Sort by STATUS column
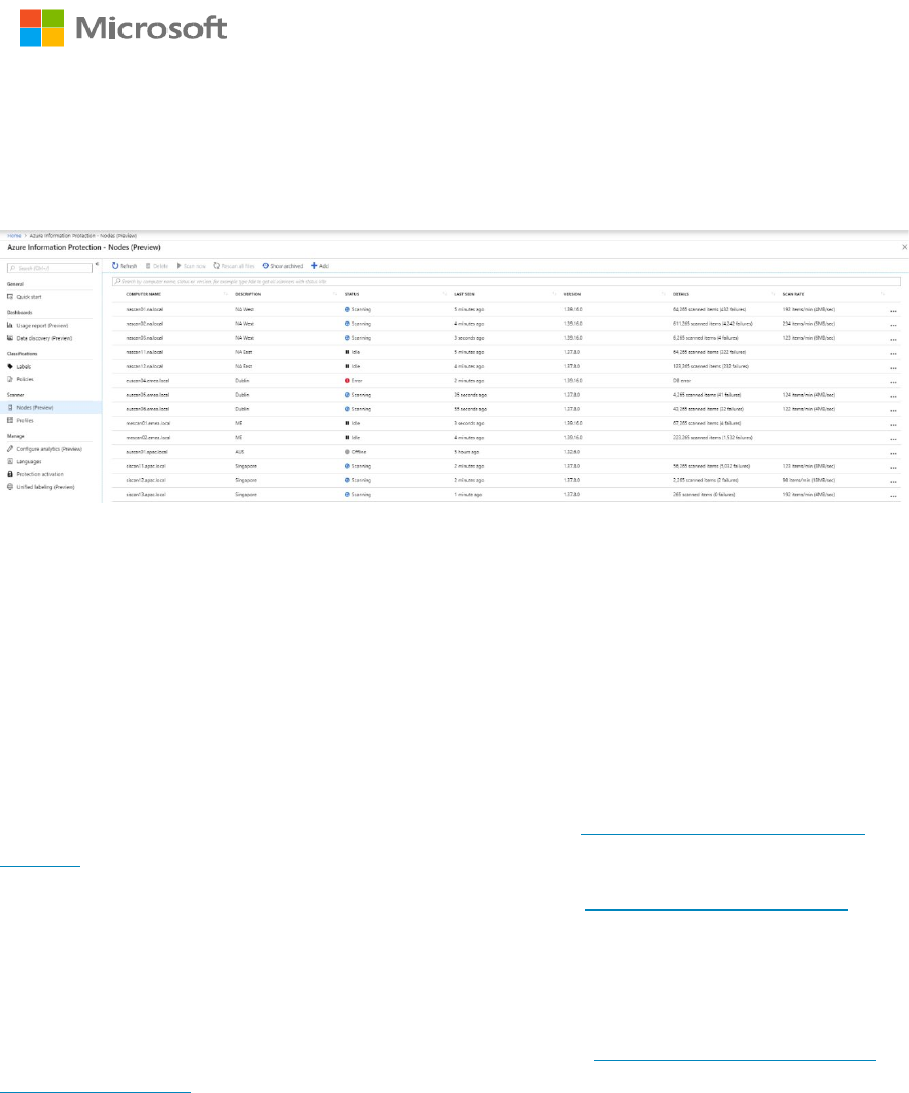The image size is (909, 1093). click(352, 294)
